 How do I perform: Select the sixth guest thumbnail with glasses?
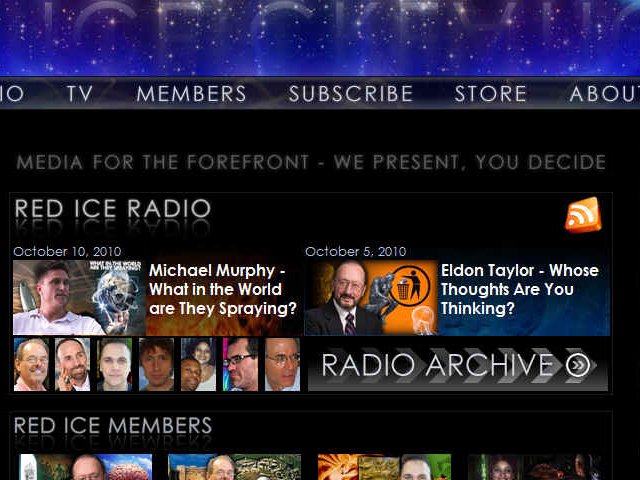point(240,364)
